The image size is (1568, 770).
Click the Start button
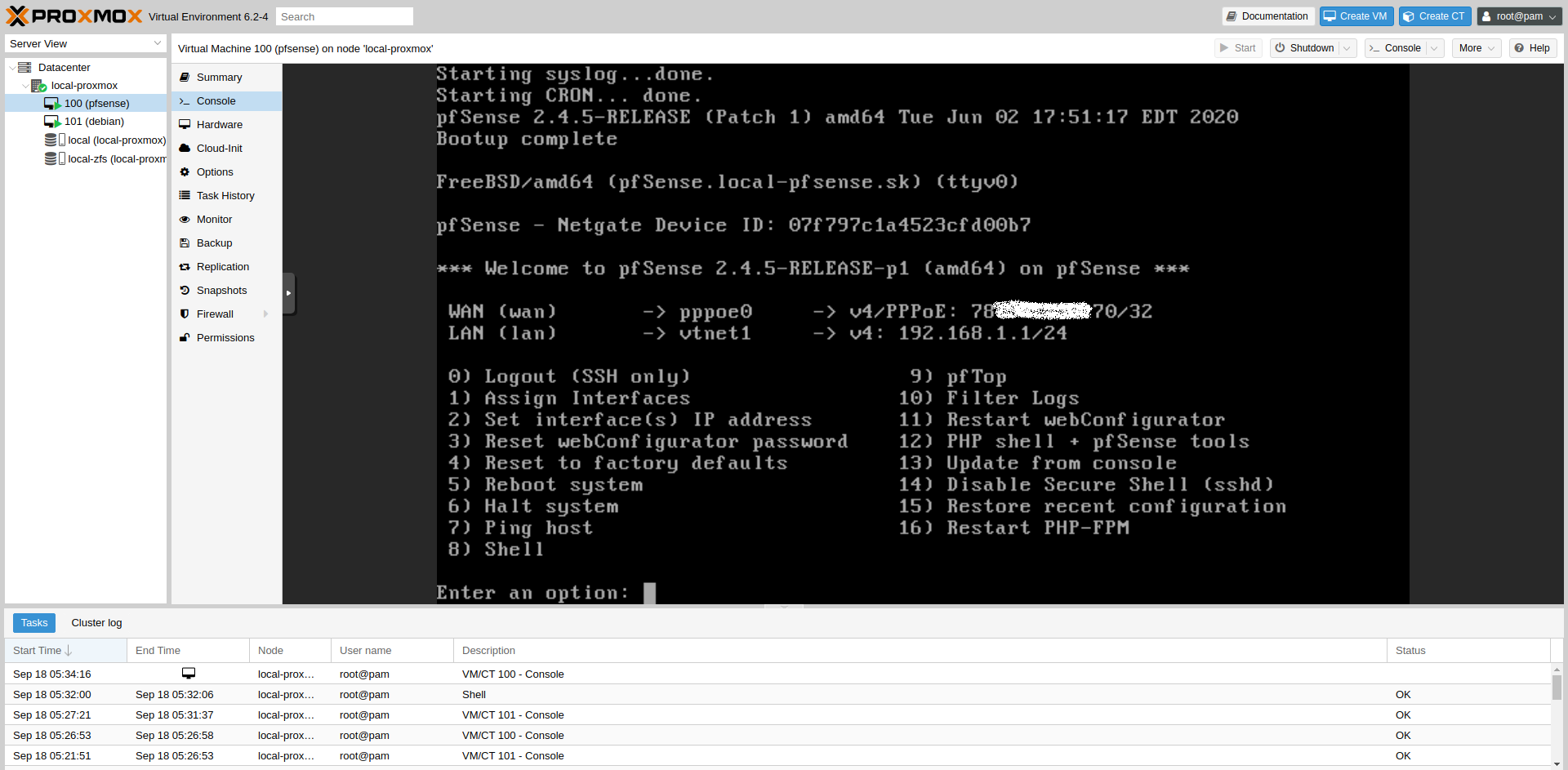click(1238, 48)
